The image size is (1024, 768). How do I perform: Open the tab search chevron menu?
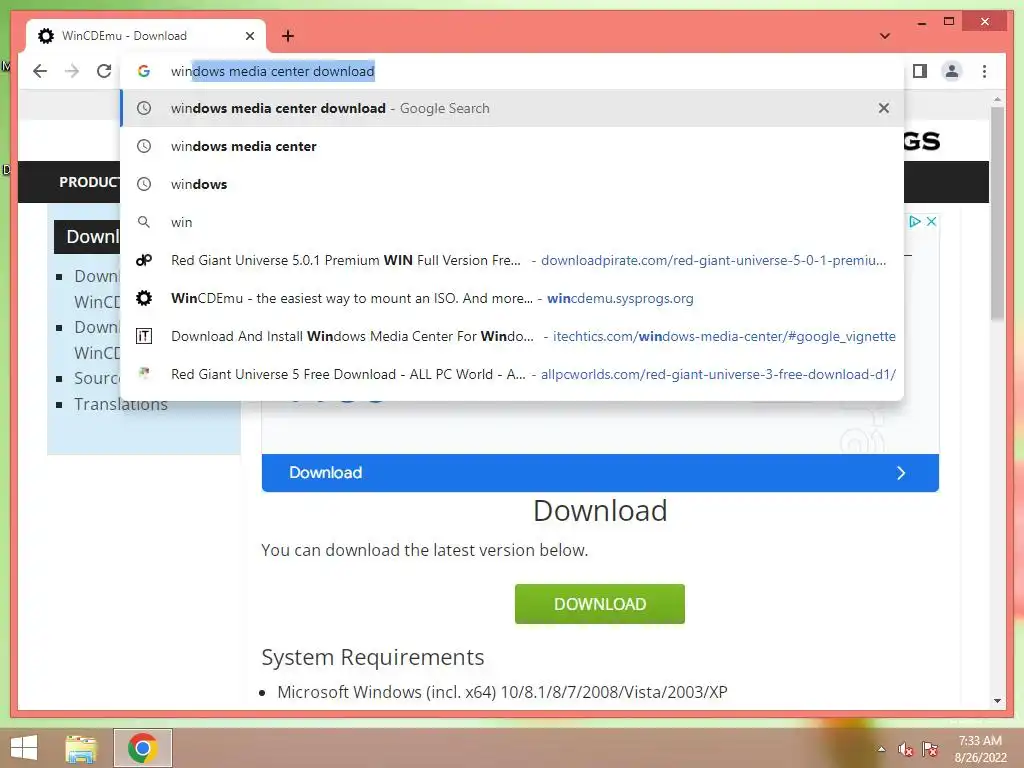(x=885, y=36)
